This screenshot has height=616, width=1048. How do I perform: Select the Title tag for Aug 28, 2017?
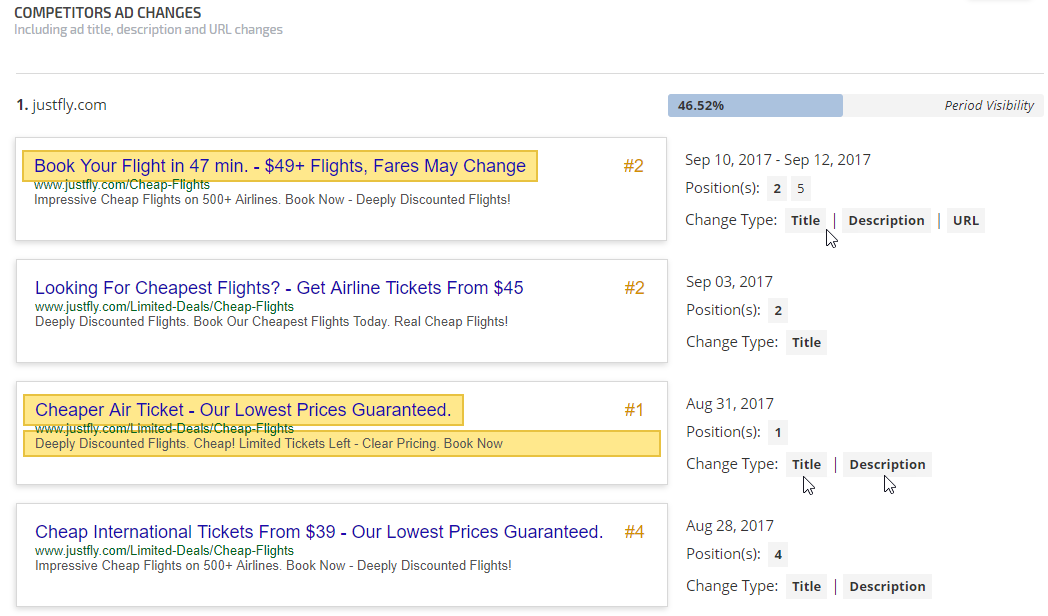806,587
